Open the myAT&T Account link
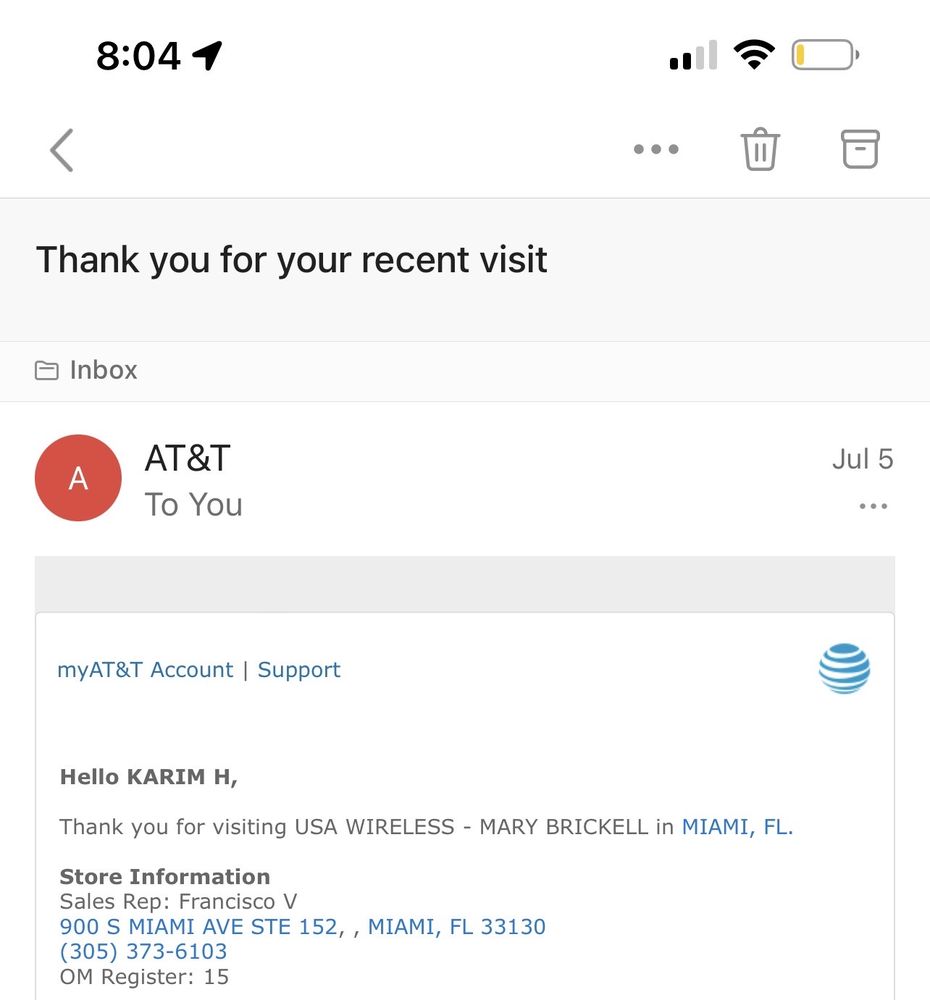Screen dimensions: 930x1000 (145, 670)
